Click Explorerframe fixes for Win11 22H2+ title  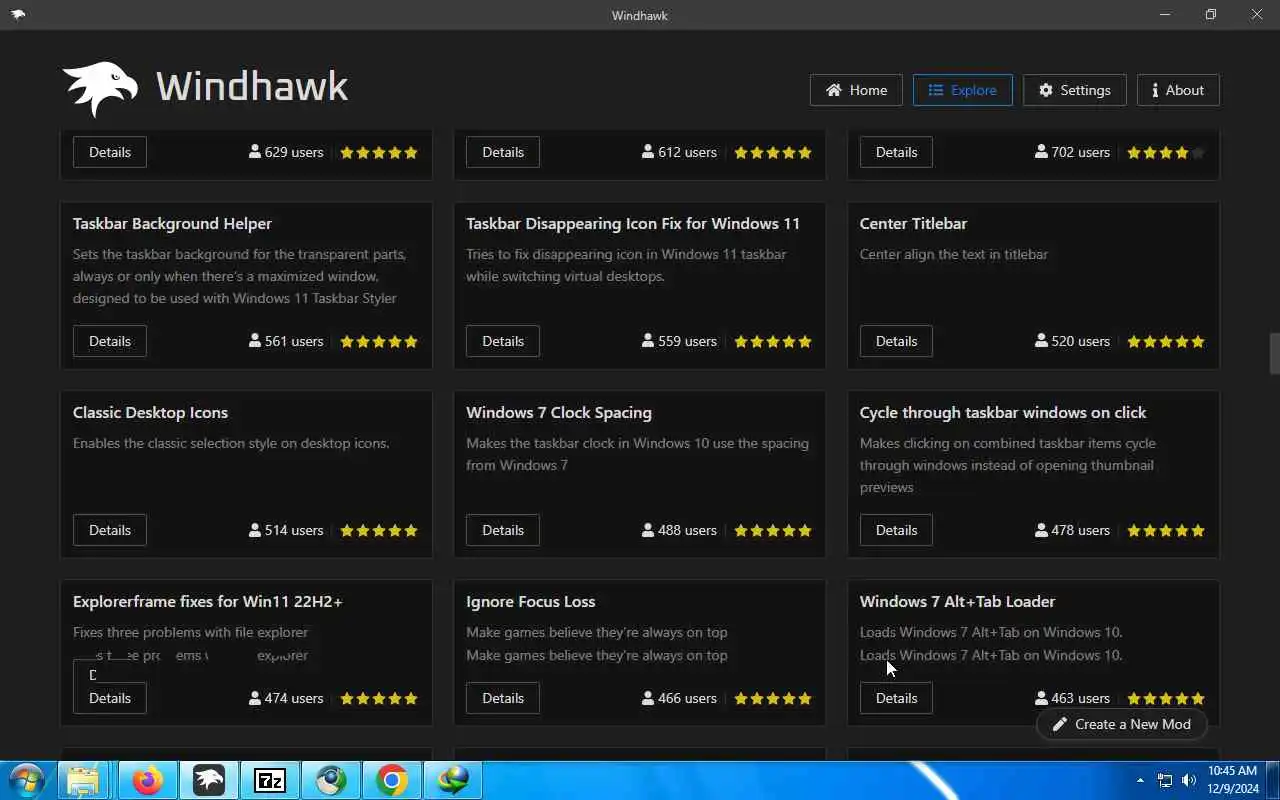(208, 601)
